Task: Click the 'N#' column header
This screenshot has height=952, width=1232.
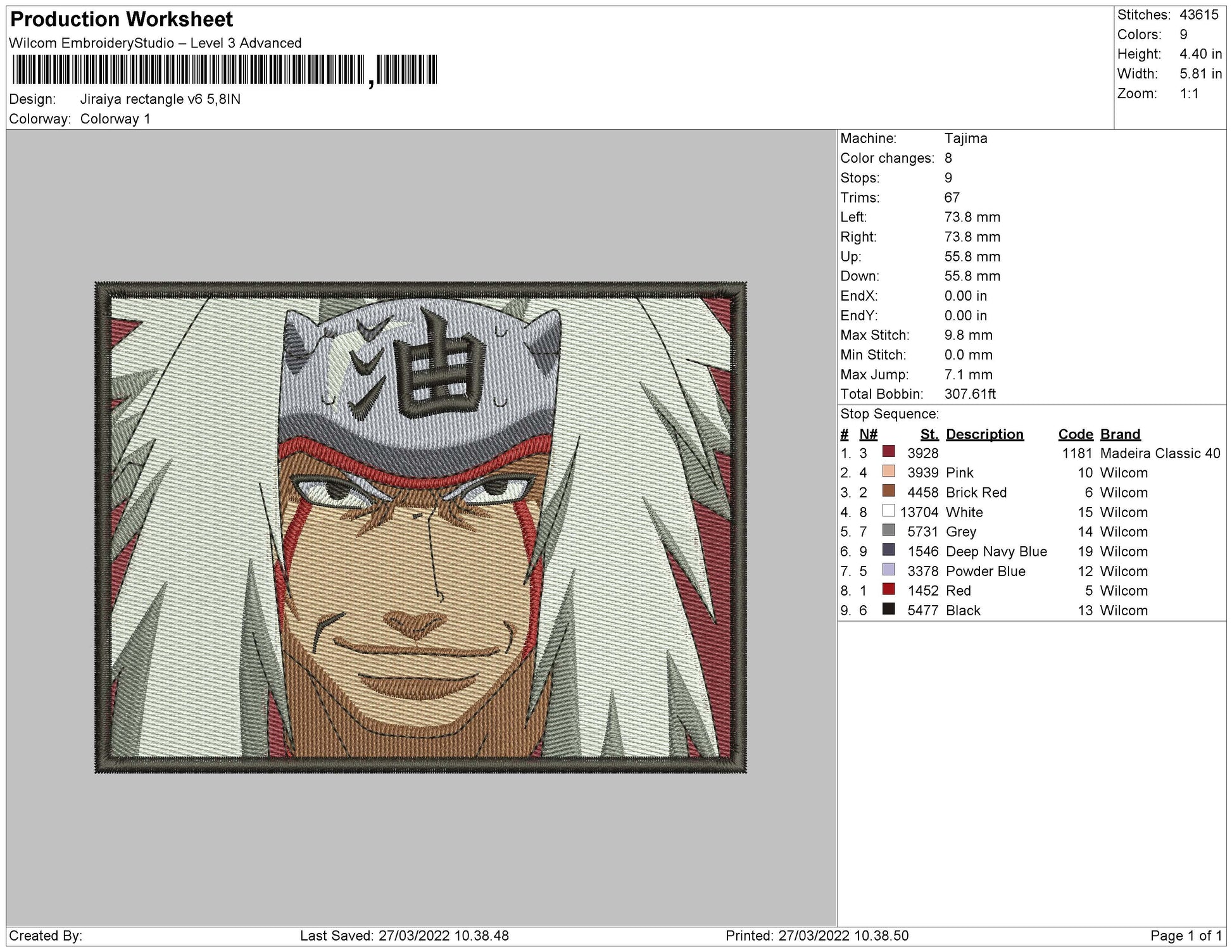Action: (x=869, y=434)
